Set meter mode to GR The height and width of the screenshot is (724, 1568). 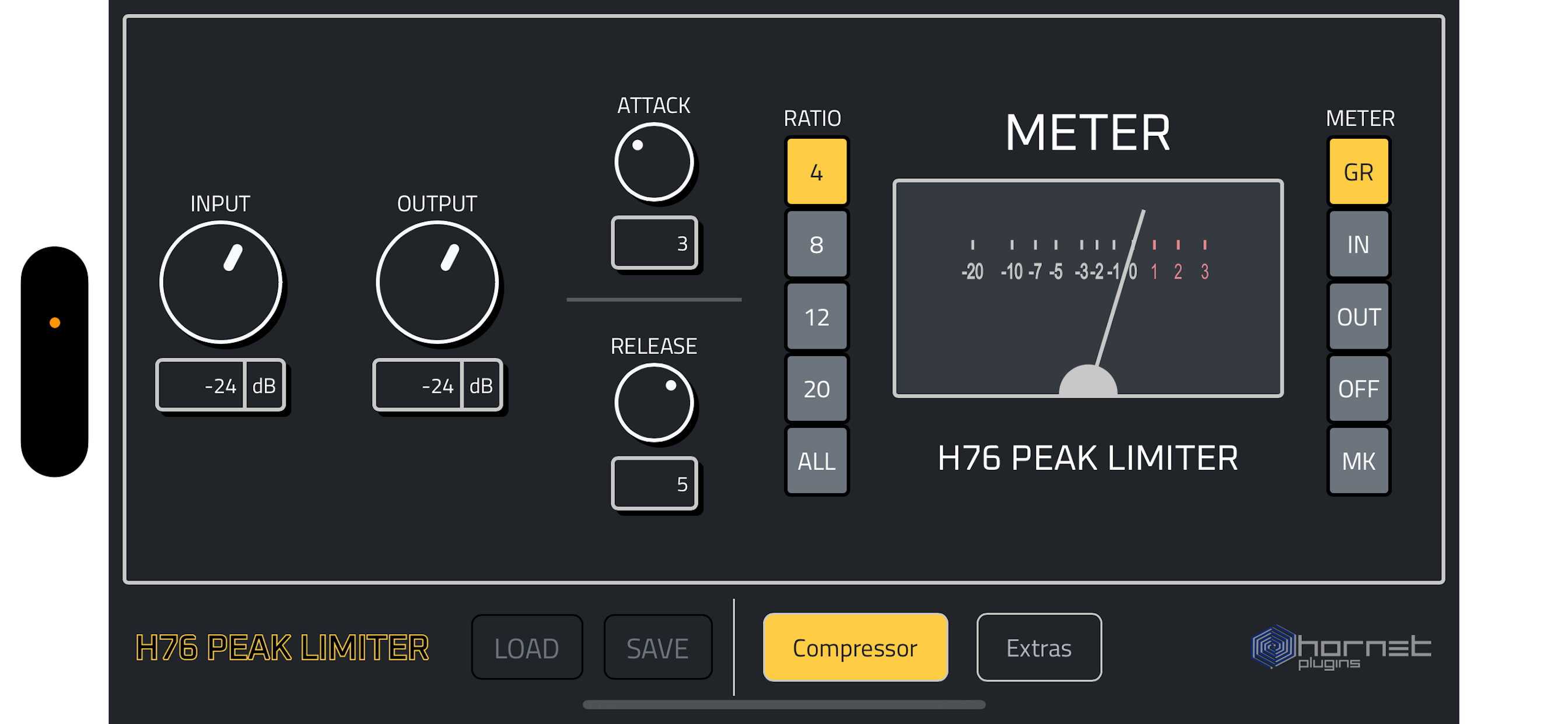click(x=1358, y=171)
